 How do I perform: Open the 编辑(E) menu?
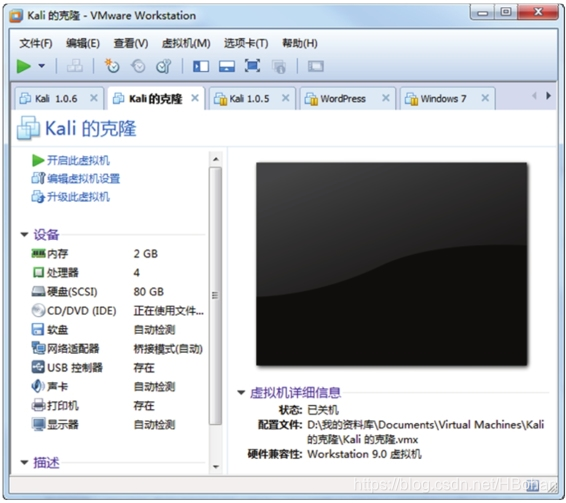83,43
